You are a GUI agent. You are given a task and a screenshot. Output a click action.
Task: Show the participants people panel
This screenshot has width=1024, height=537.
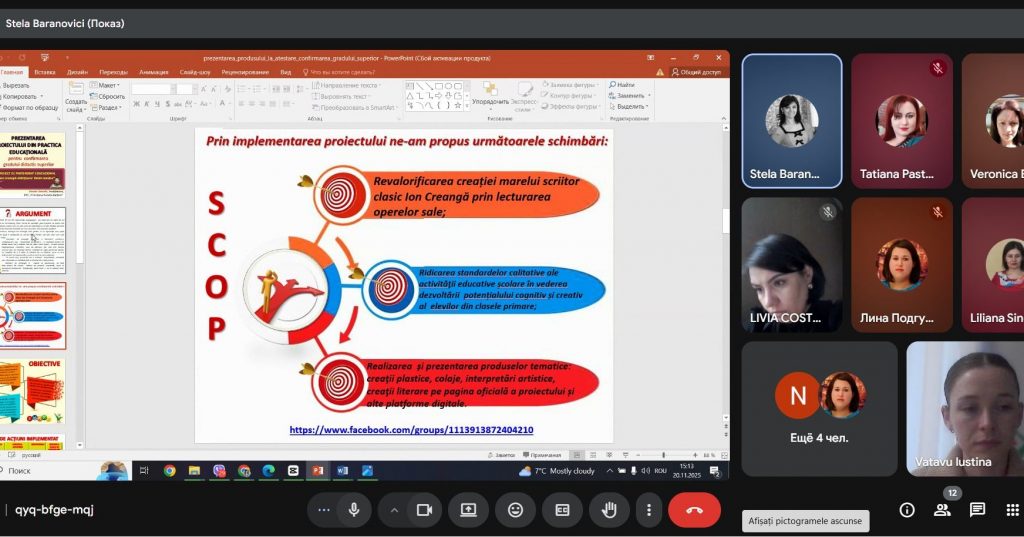(942, 510)
